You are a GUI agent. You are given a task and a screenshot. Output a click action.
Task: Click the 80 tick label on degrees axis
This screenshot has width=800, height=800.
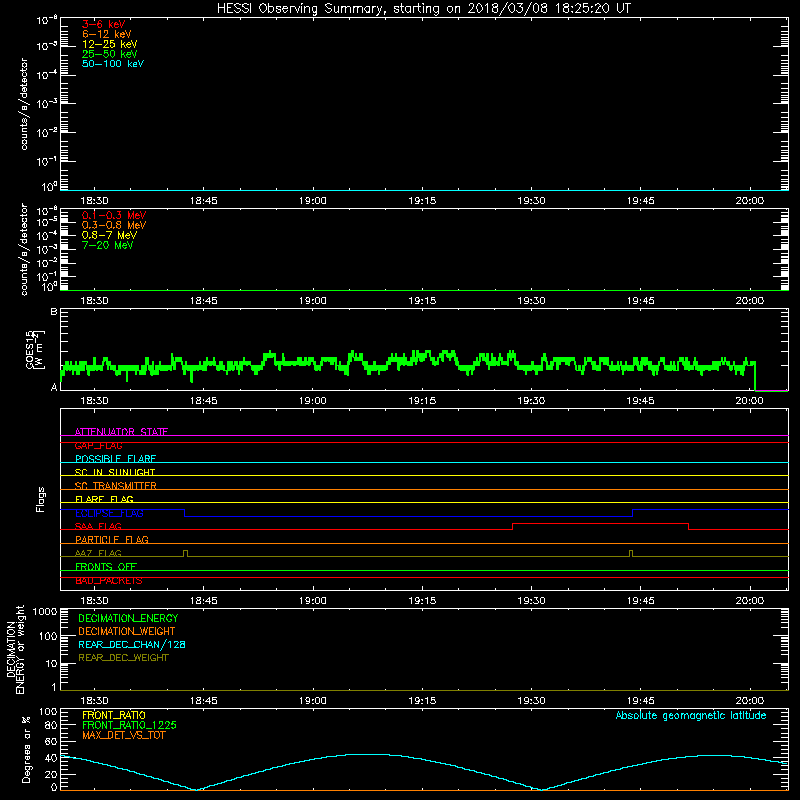pos(51,725)
